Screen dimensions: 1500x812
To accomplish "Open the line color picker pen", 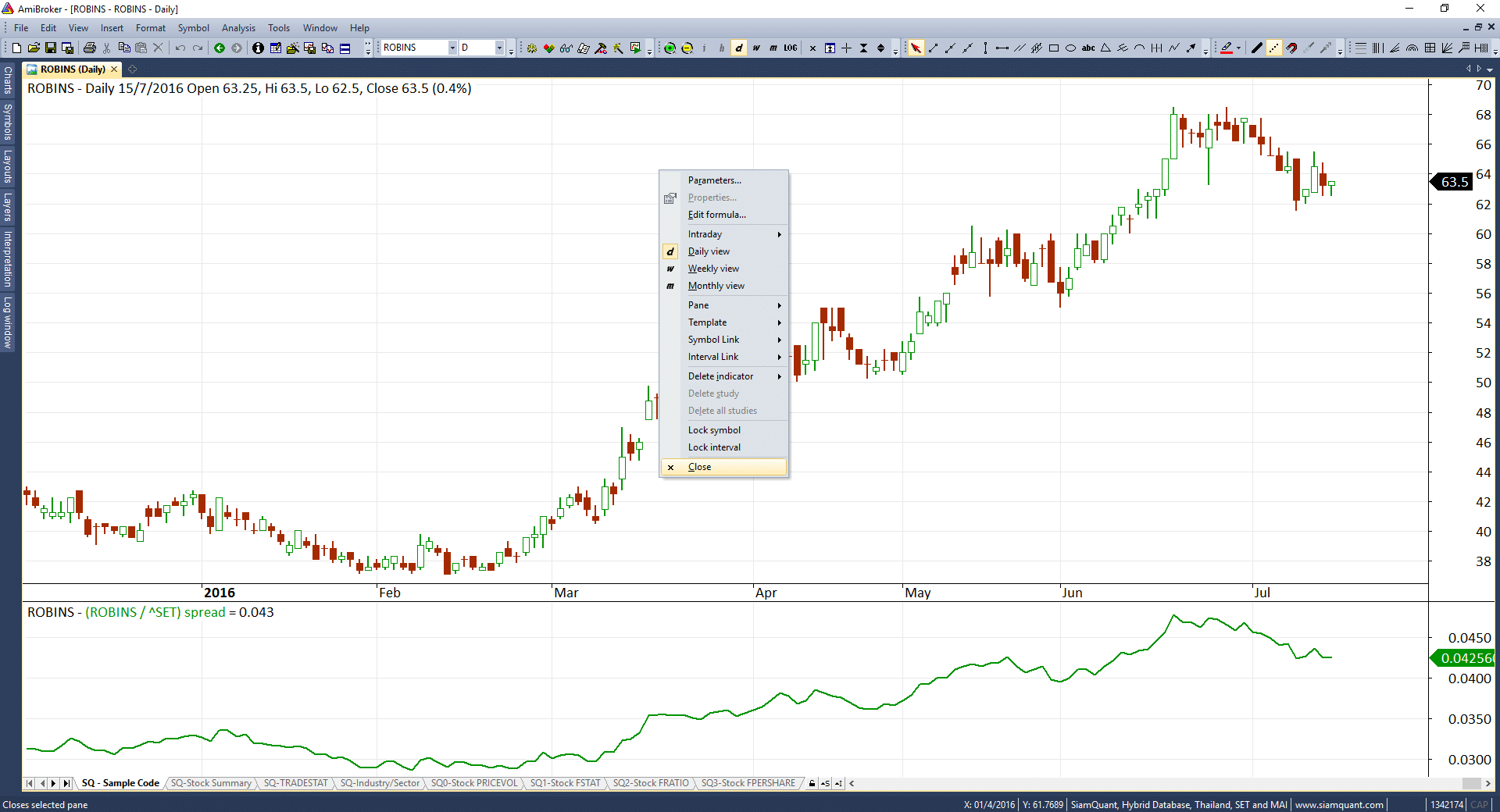I will [1227, 48].
